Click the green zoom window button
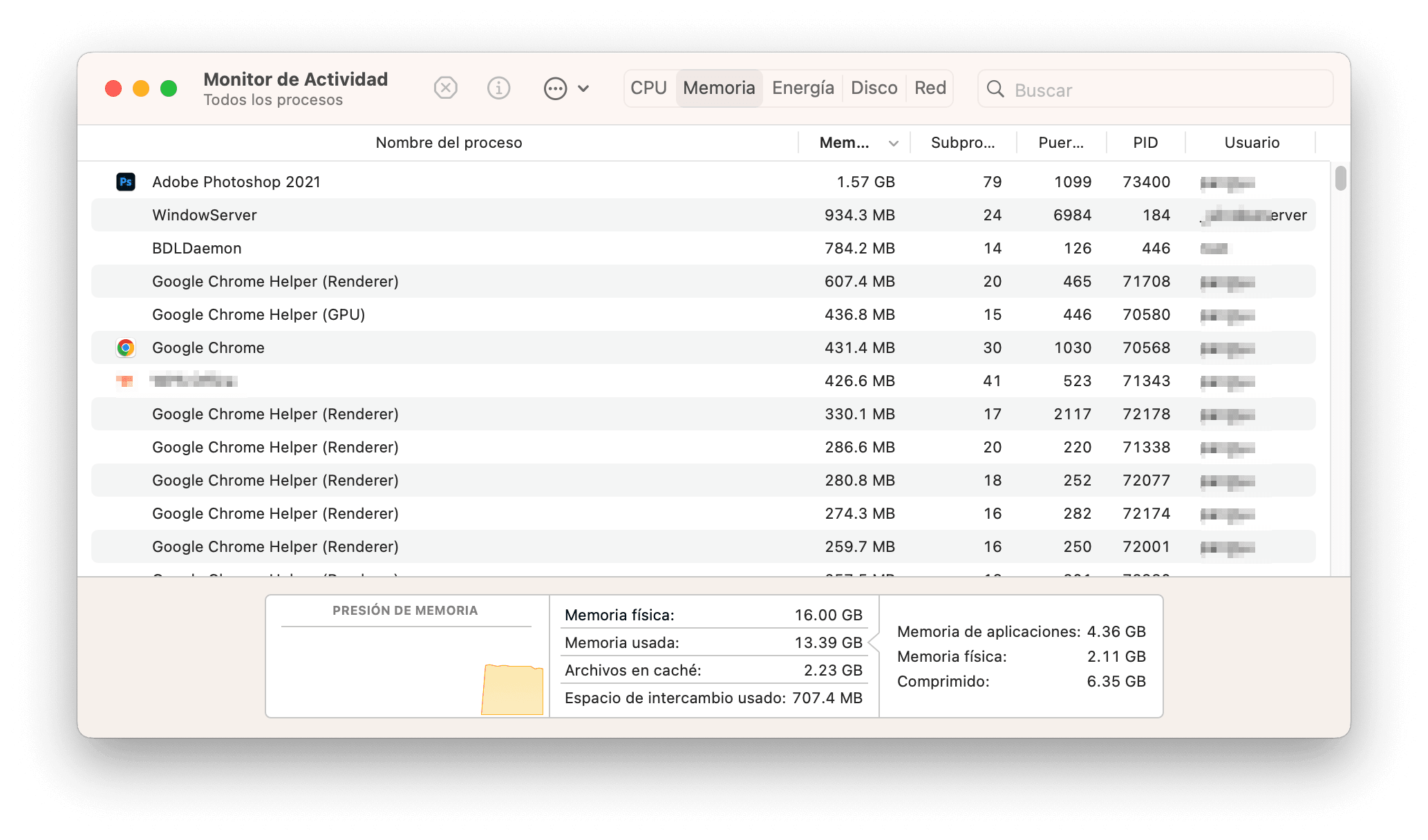 pos(169,88)
